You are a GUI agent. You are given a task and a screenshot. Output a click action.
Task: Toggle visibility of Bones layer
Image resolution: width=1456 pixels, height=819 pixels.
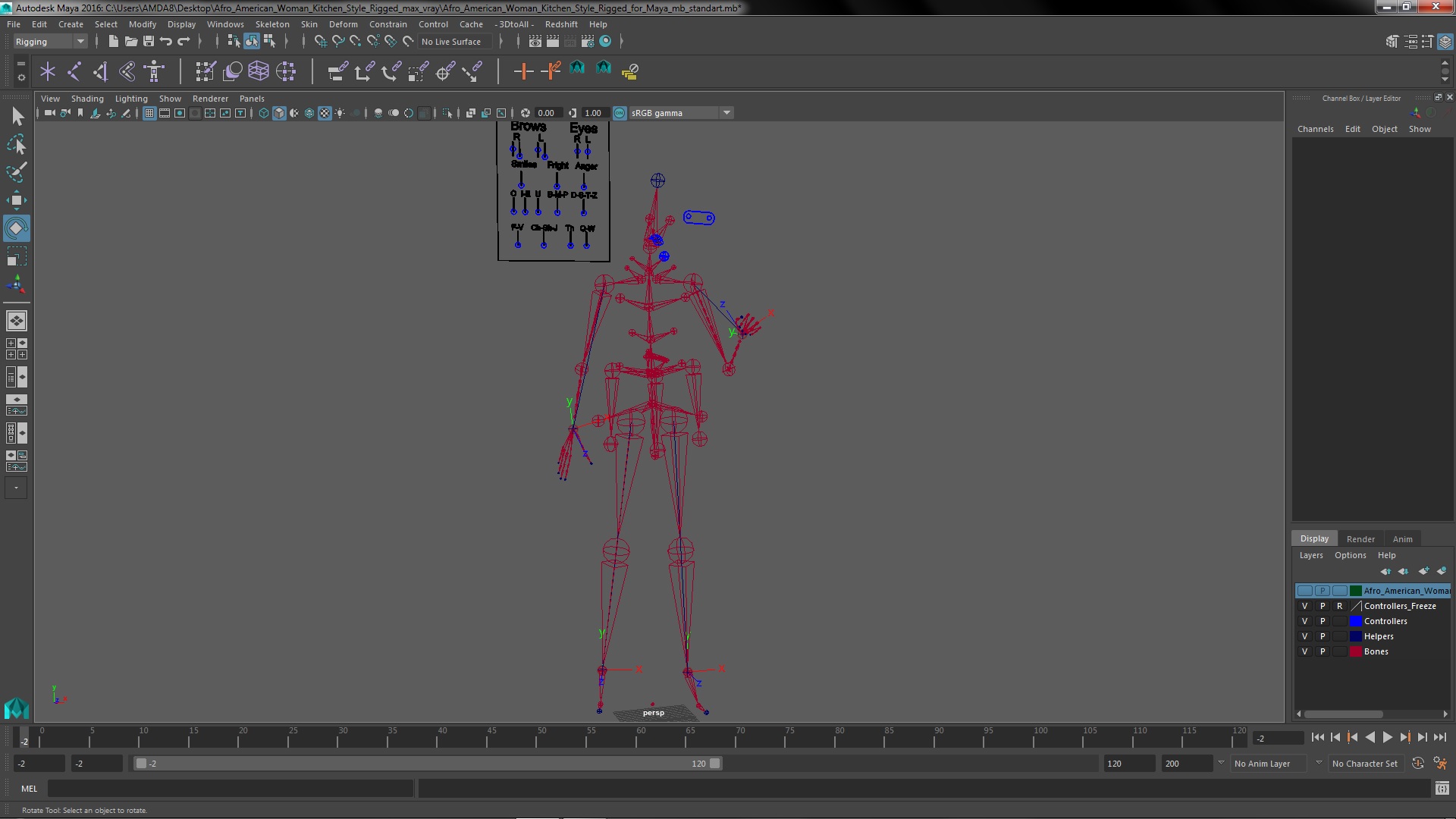point(1304,651)
